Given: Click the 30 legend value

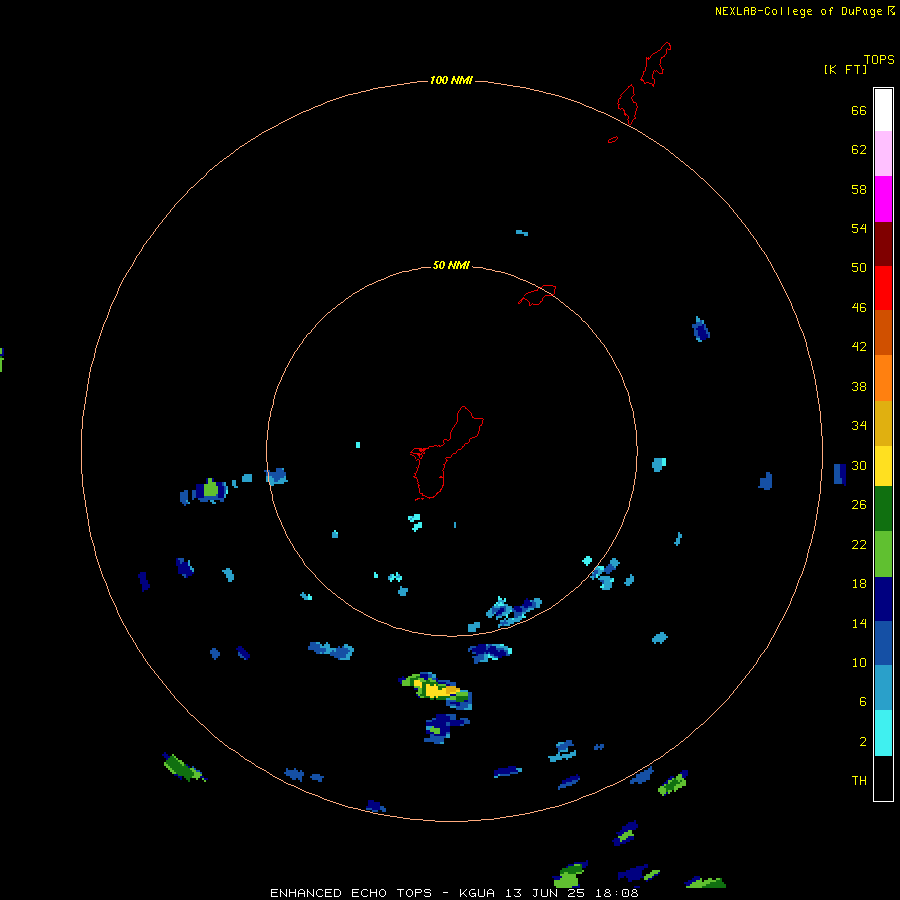Looking at the screenshot, I should click(x=859, y=465).
